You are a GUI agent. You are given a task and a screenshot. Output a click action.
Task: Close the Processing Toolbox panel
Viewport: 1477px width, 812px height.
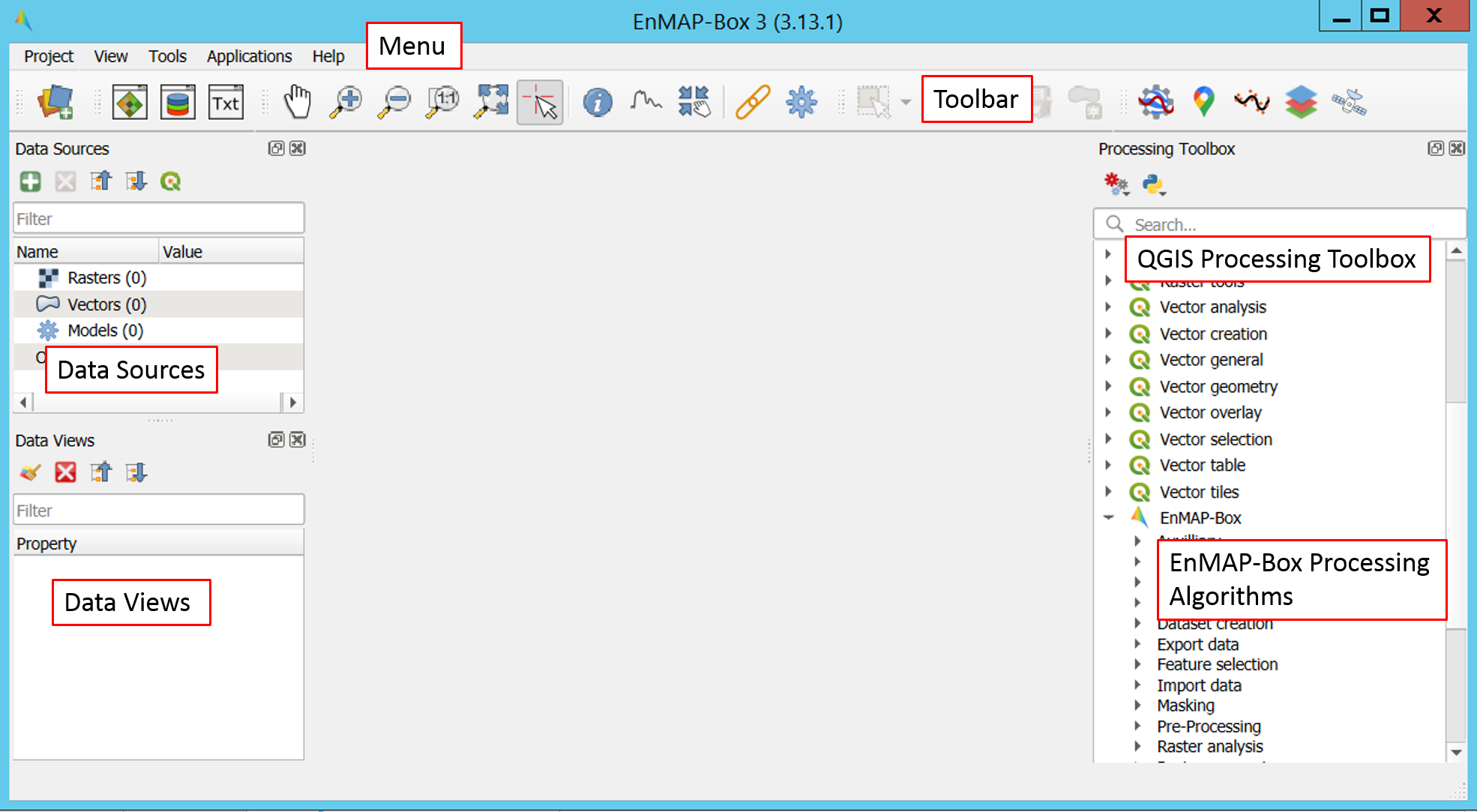pyautogui.click(x=1457, y=148)
